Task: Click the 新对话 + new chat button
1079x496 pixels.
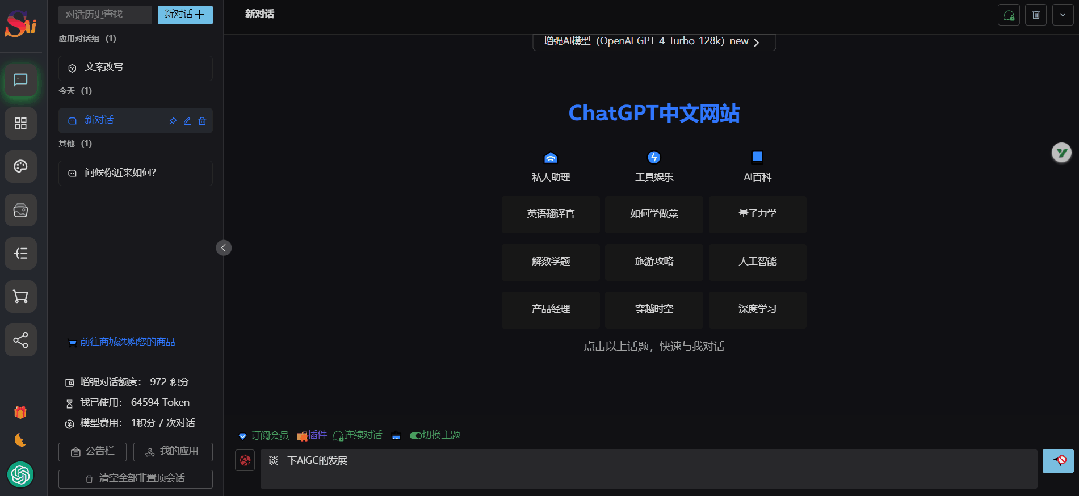Action: [185, 15]
